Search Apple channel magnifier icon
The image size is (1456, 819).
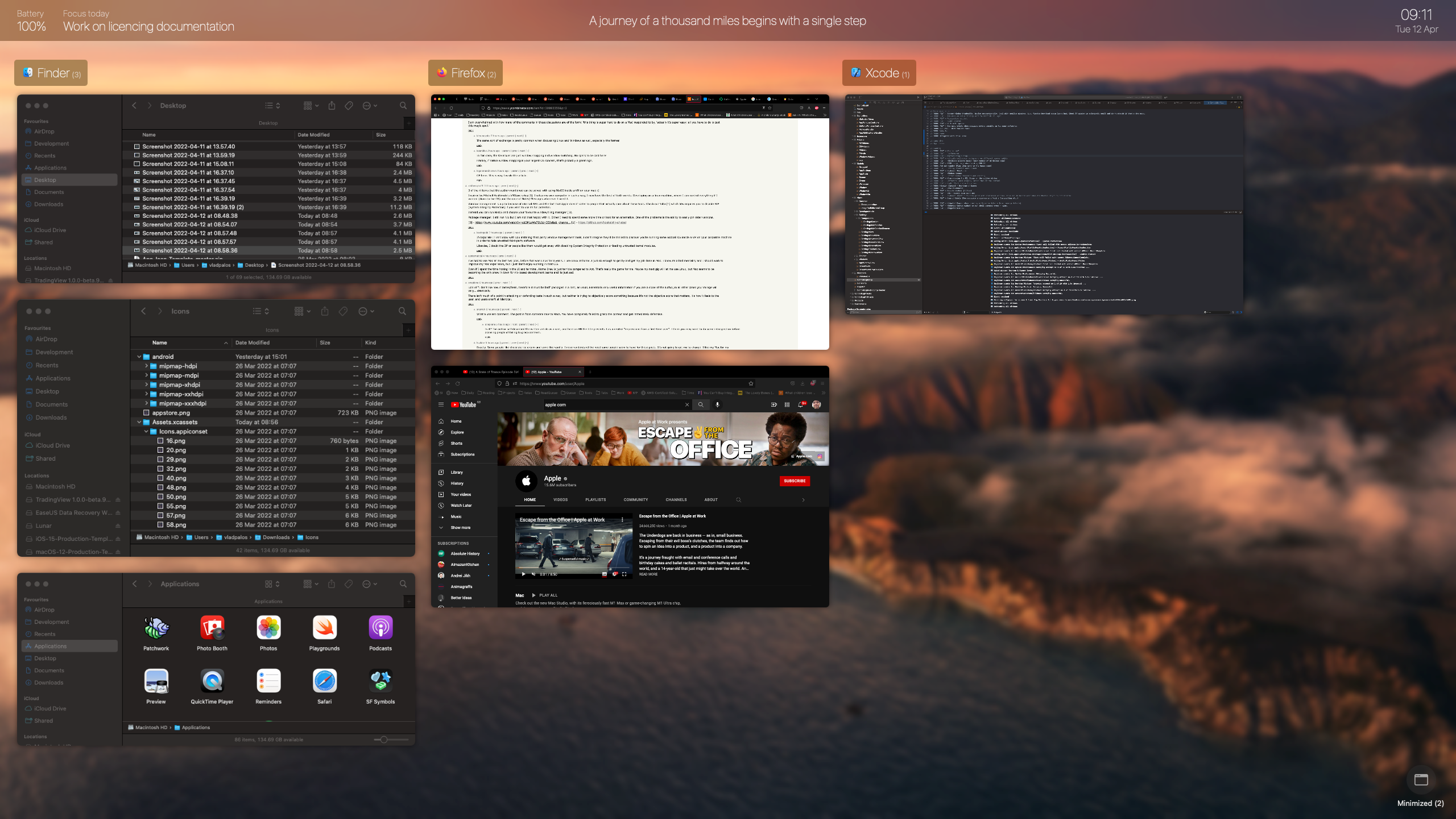tap(739, 500)
